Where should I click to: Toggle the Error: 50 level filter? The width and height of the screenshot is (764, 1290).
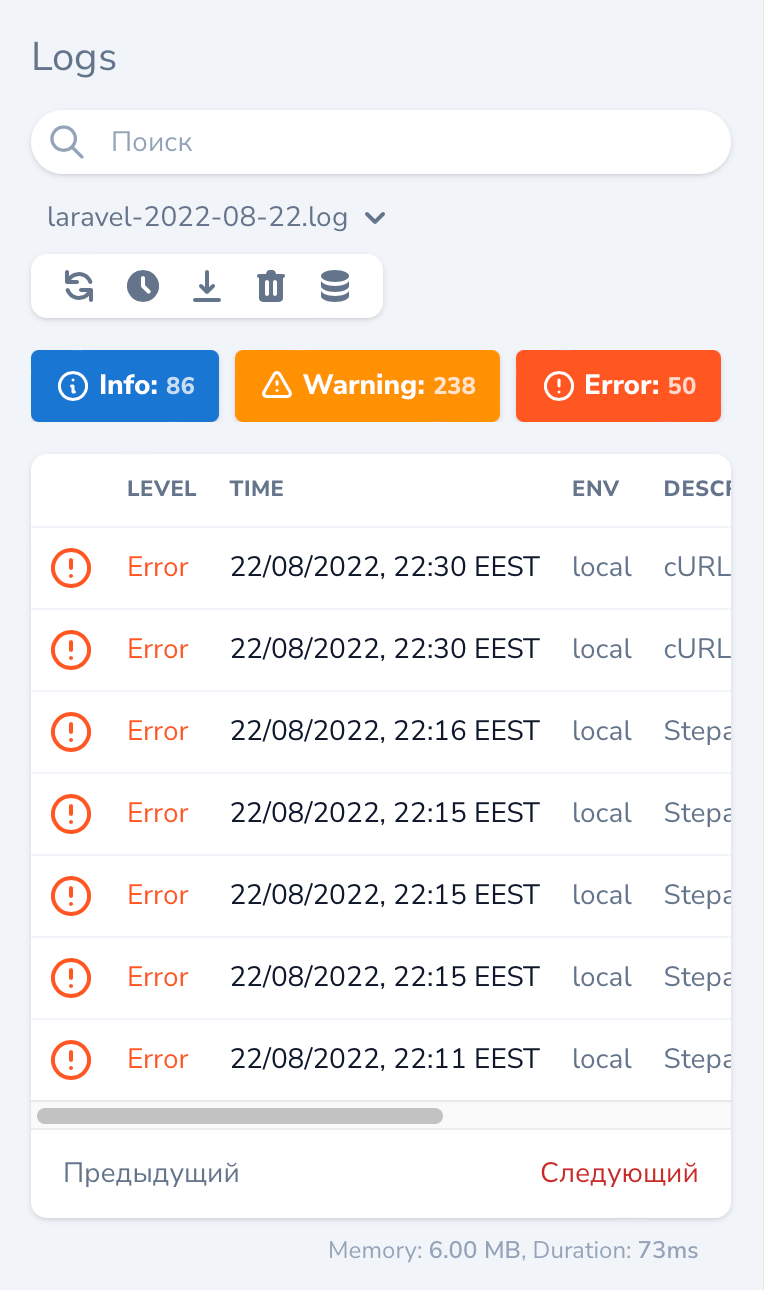618,386
